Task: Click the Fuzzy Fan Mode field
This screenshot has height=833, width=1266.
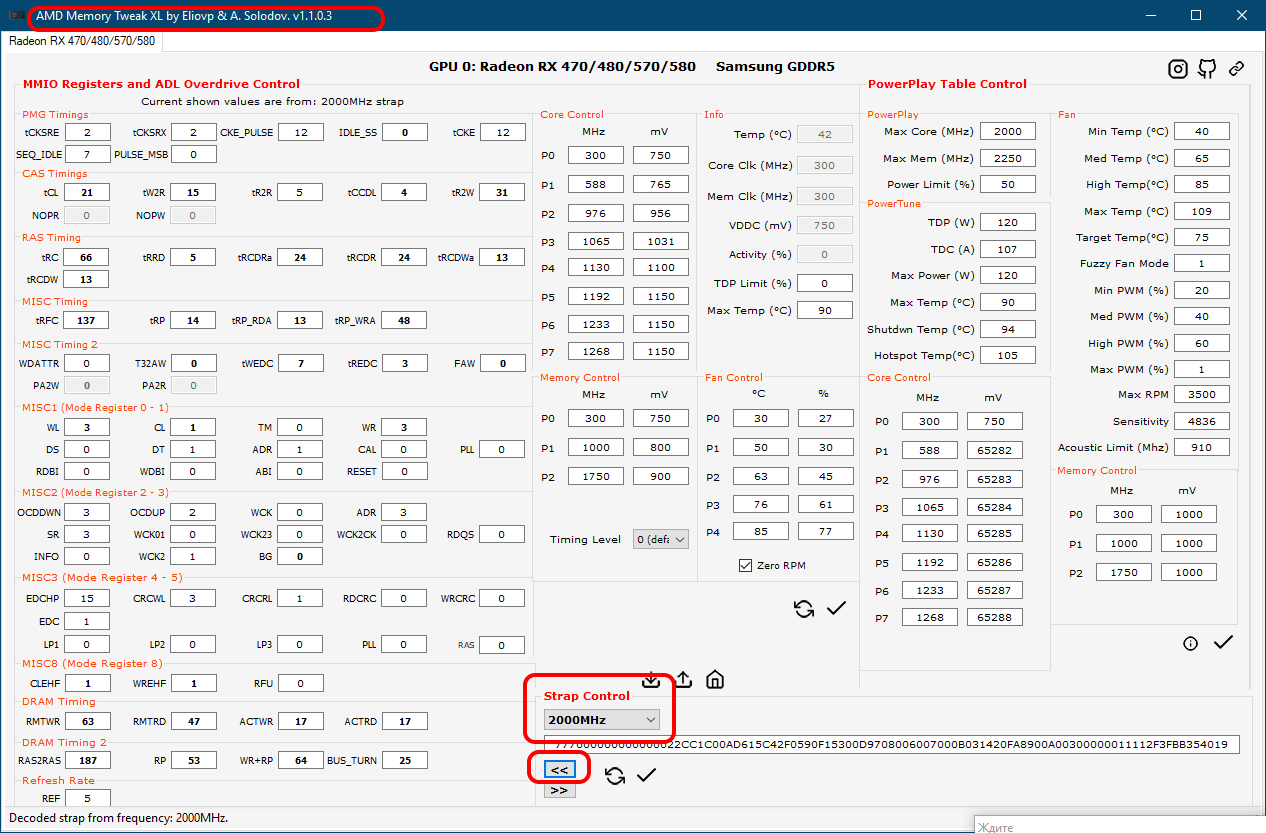Action: point(1202,263)
